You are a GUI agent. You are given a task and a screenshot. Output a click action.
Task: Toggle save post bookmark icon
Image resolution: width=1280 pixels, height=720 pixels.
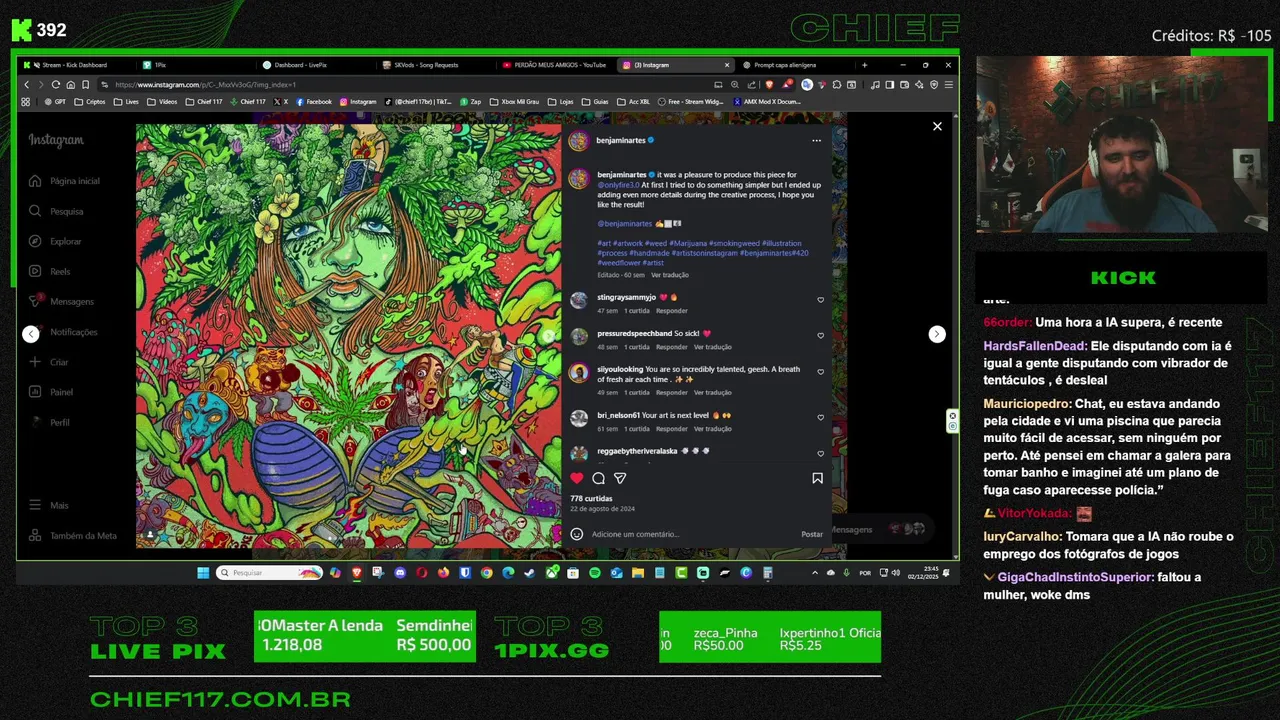(817, 478)
